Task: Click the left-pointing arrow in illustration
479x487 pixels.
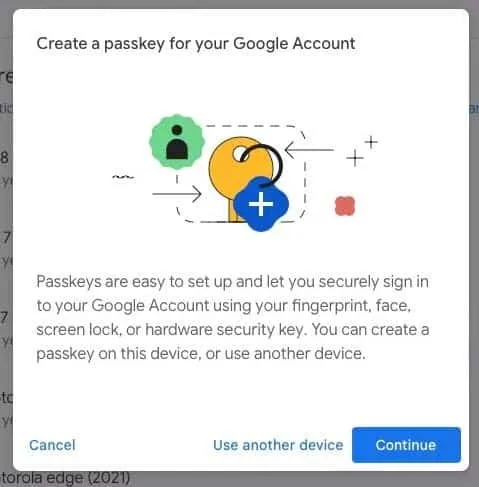Action: tap(309, 150)
